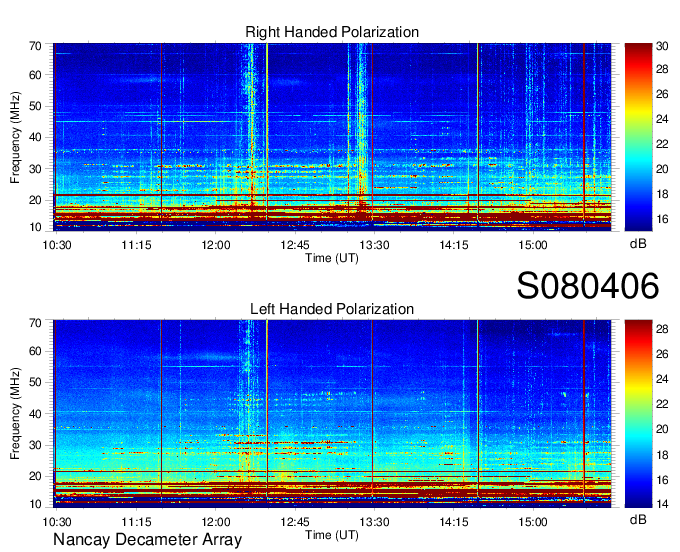The image size is (680, 552).
Task: Click the 50 frequency tick of upper plot
Action: (x=35, y=106)
